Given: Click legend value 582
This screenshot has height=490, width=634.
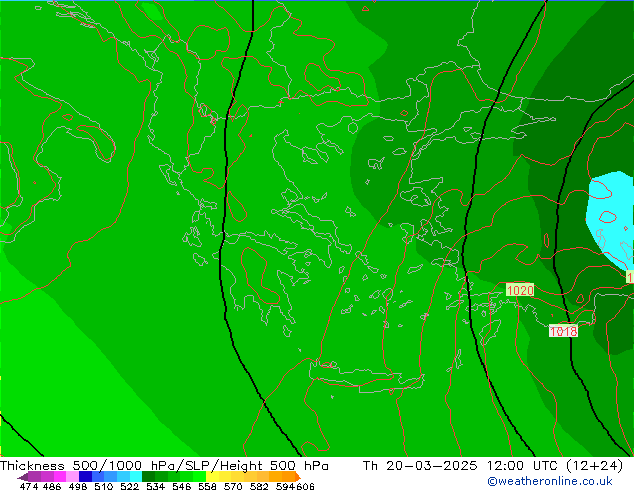Looking at the screenshot, I should pyautogui.click(x=259, y=486).
